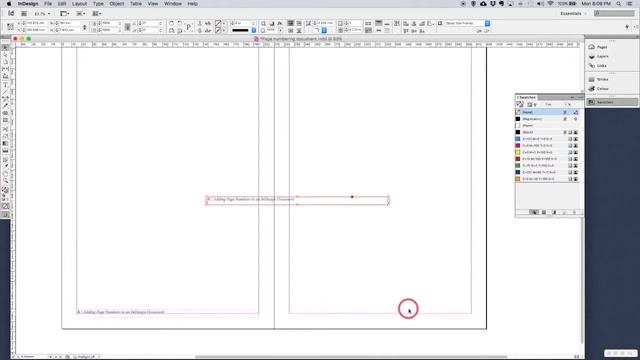Select the magenta swatch row

click(x=547, y=146)
